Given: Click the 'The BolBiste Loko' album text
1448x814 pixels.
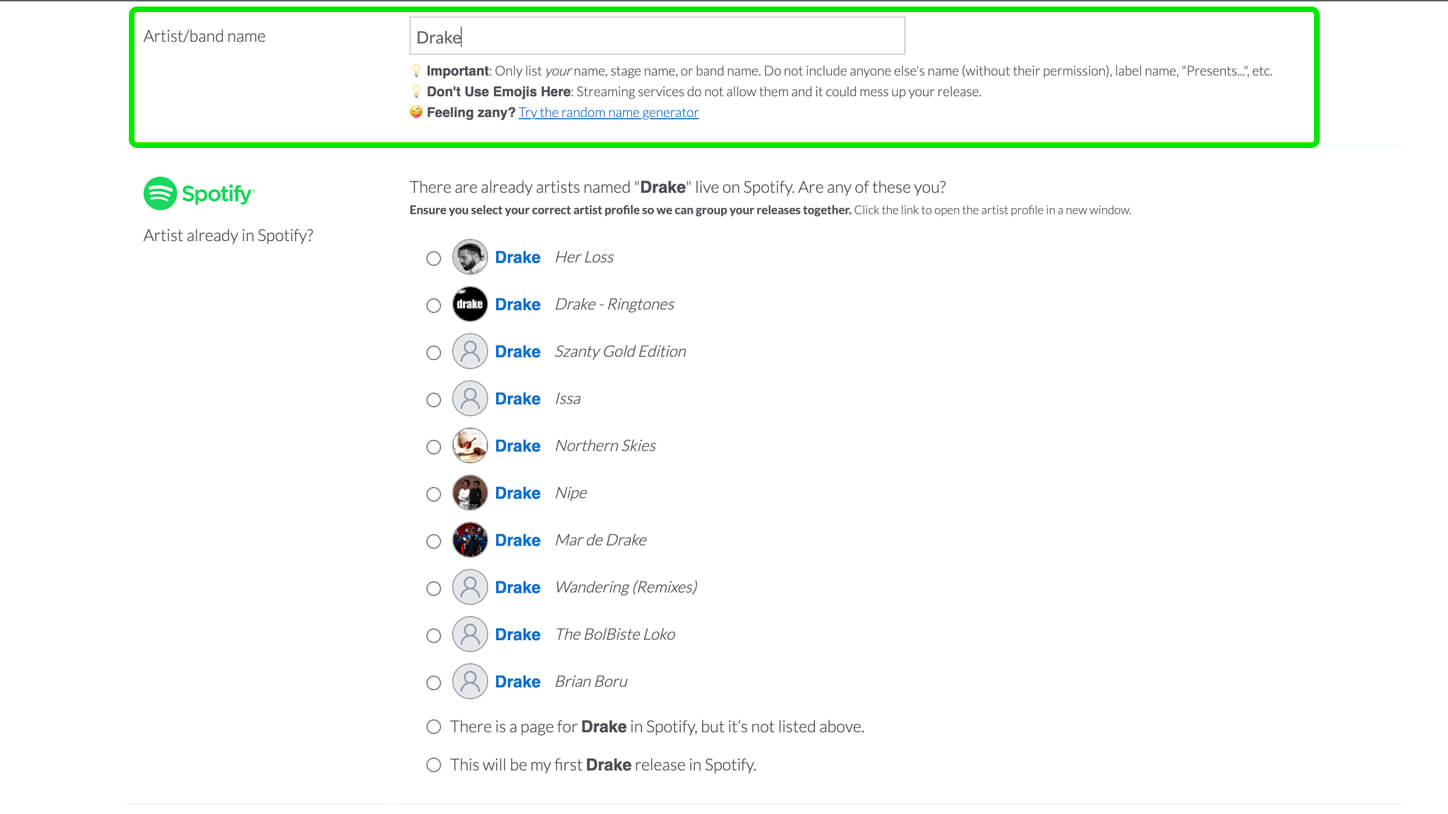Looking at the screenshot, I should (x=615, y=634).
